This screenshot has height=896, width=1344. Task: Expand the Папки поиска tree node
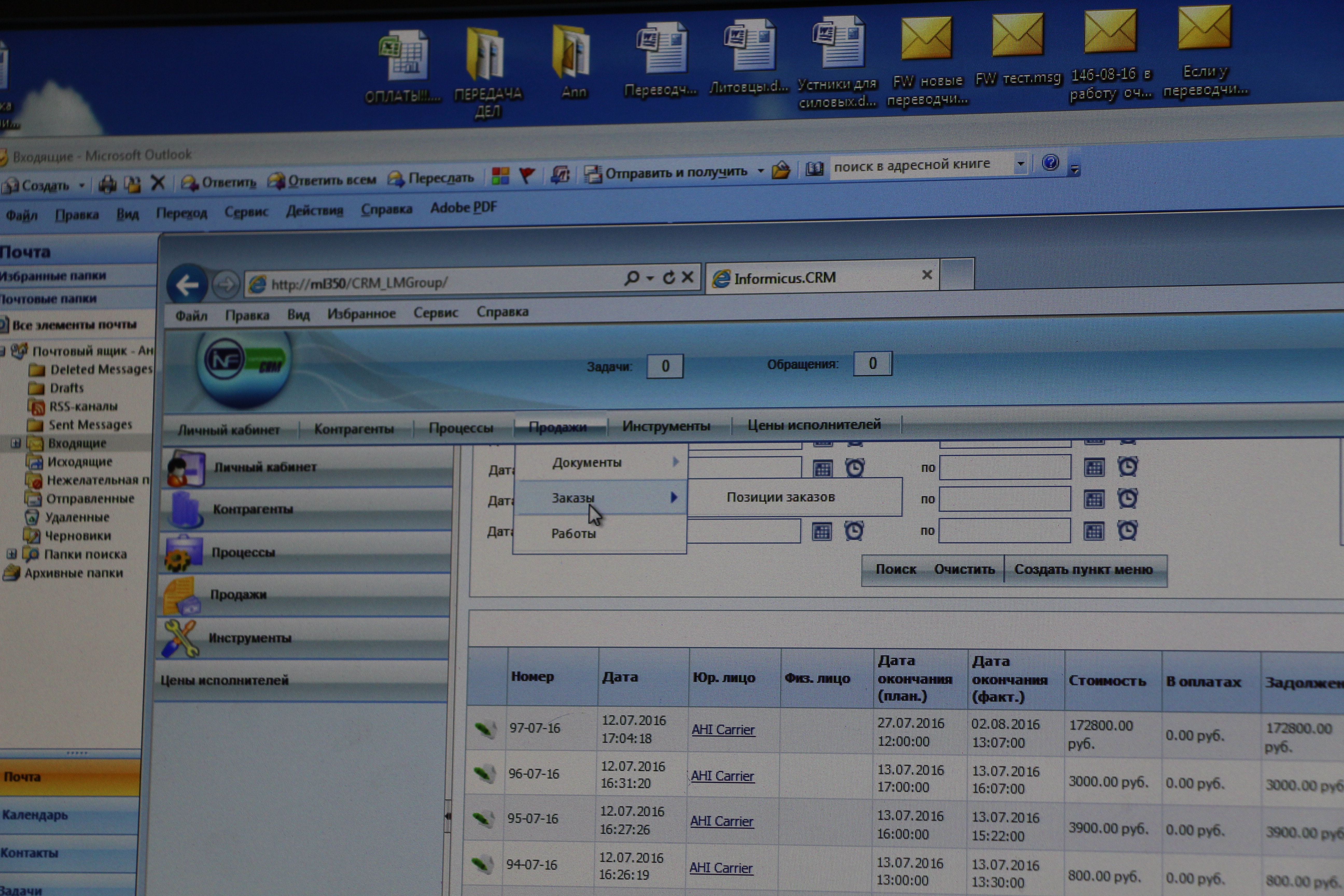pyautogui.click(x=11, y=554)
